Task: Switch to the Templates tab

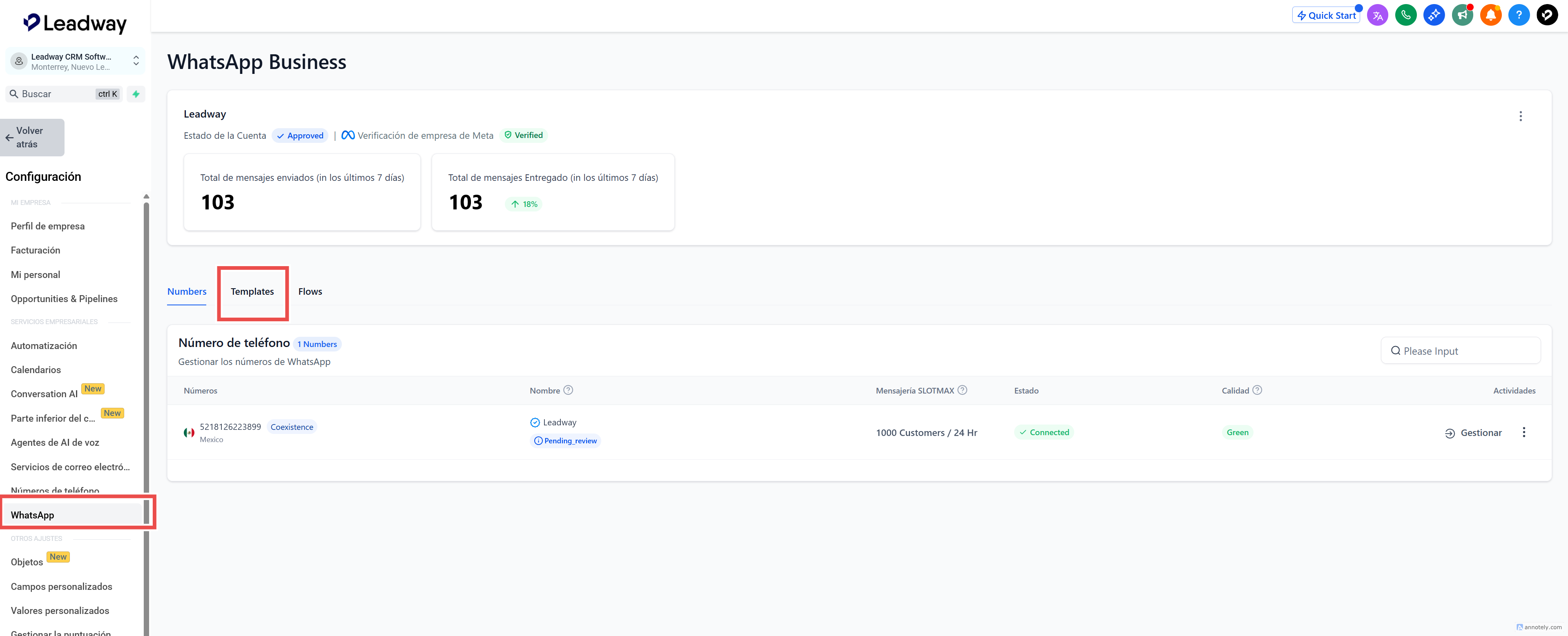Action: pyautogui.click(x=252, y=291)
